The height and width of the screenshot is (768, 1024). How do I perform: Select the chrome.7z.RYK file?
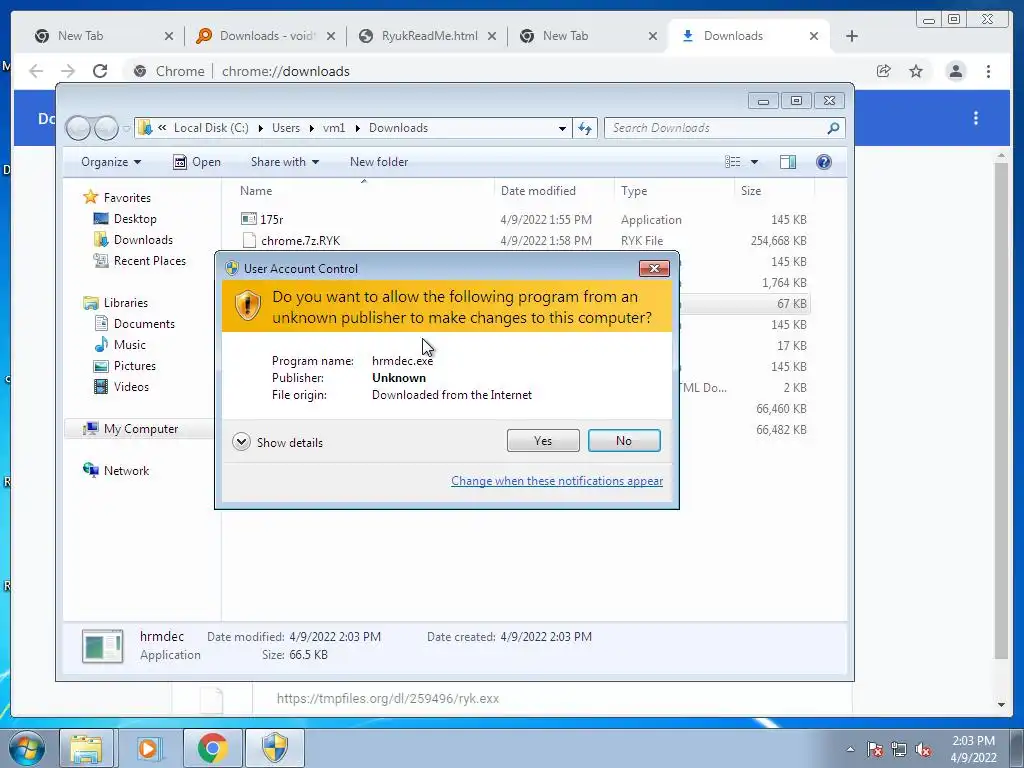click(291, 240)
